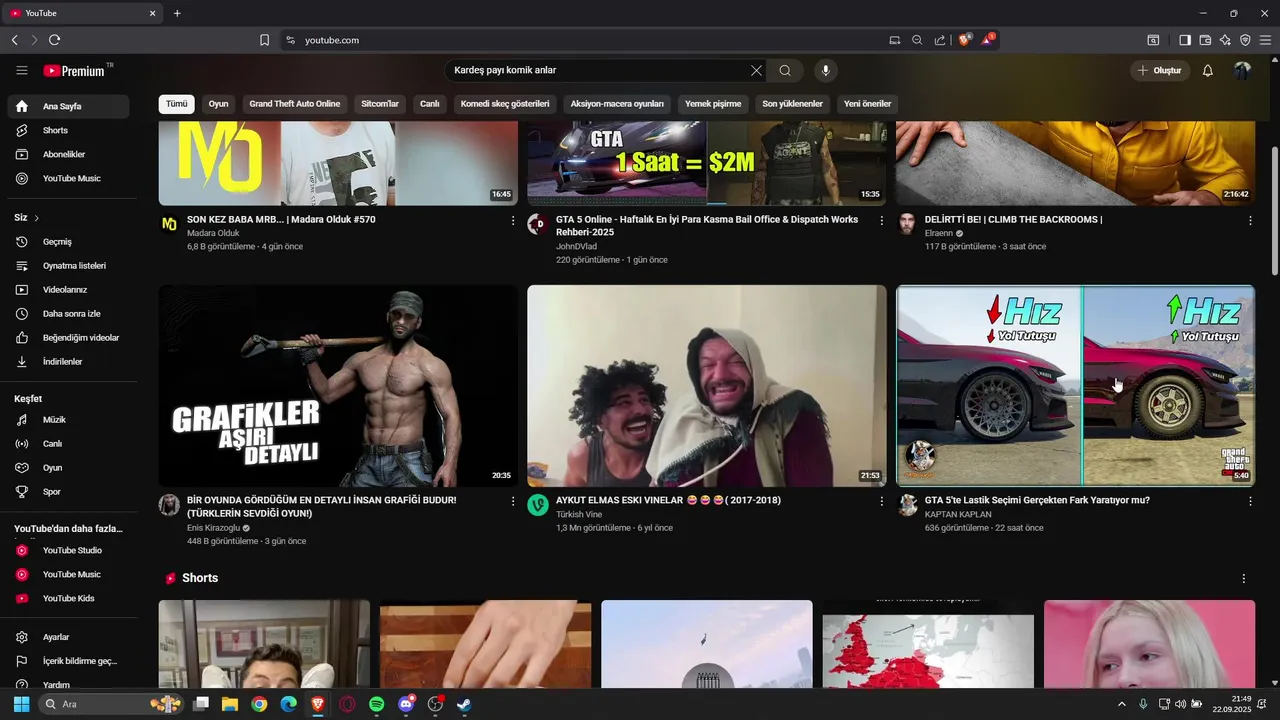Screen dimensions: 1280x720
Task: Open Steam from the taskbar
Action: 465,704
